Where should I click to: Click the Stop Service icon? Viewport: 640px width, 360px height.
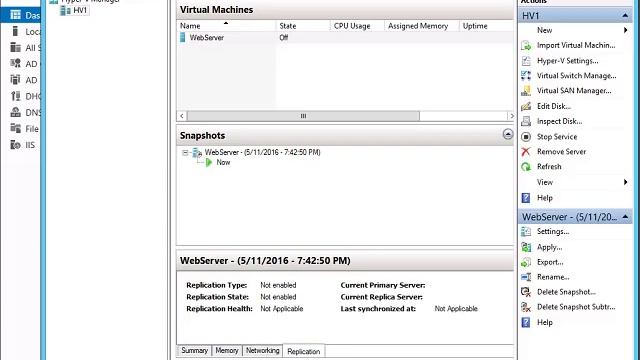[526, 137]
